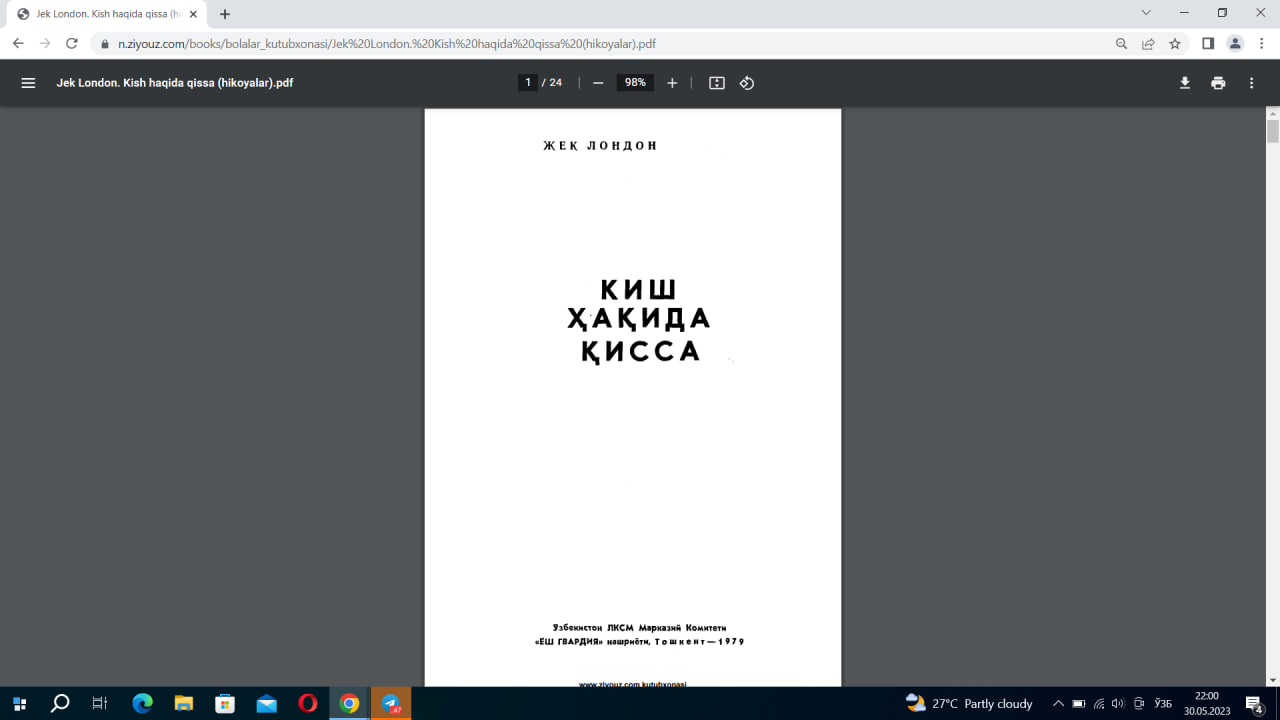Open the PDF sidebar hamburger menu
Screen dimensions: 1280x720
[x=28, y=83]
